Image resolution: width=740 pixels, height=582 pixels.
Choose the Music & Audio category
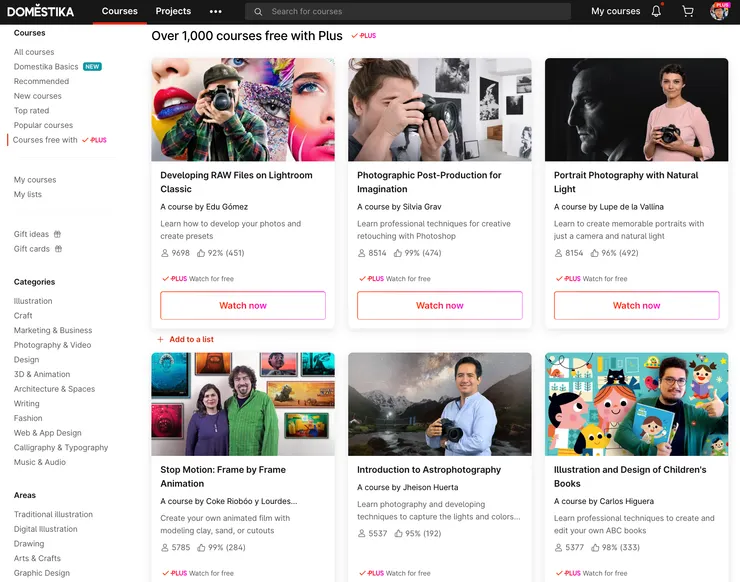click(x=40, y=462)
